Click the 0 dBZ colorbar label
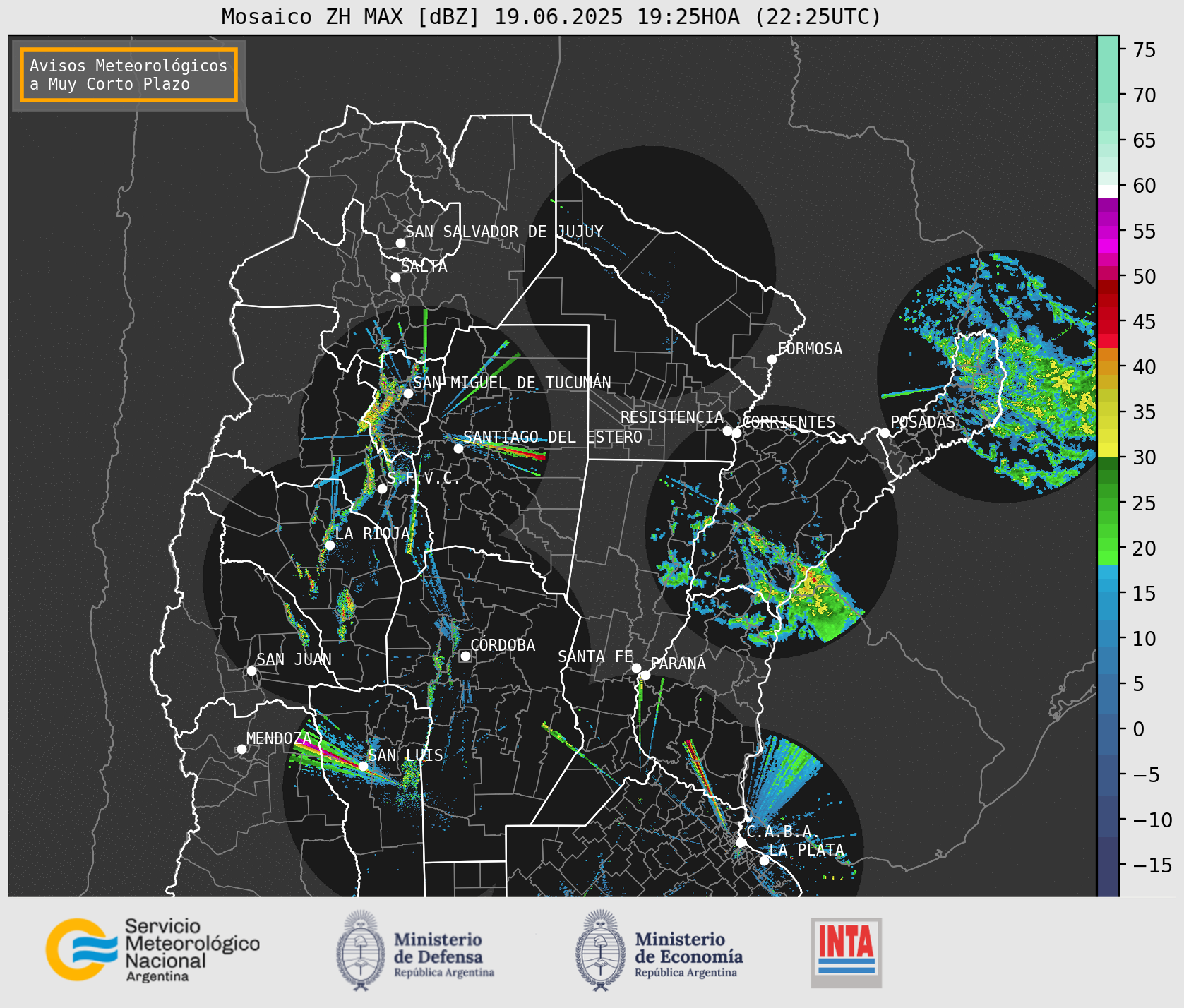 (x=1138, y=729)
